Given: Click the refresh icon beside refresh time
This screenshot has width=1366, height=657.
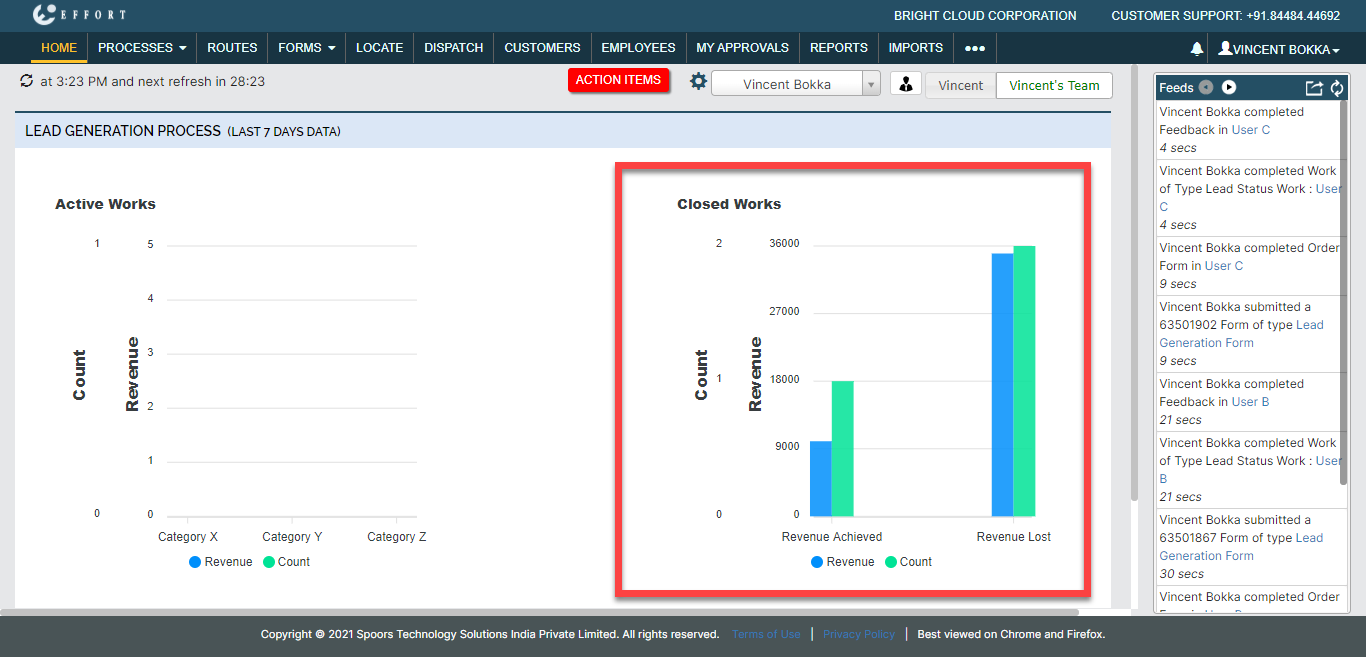Looking at the screenshot, I should coord(26,81).
